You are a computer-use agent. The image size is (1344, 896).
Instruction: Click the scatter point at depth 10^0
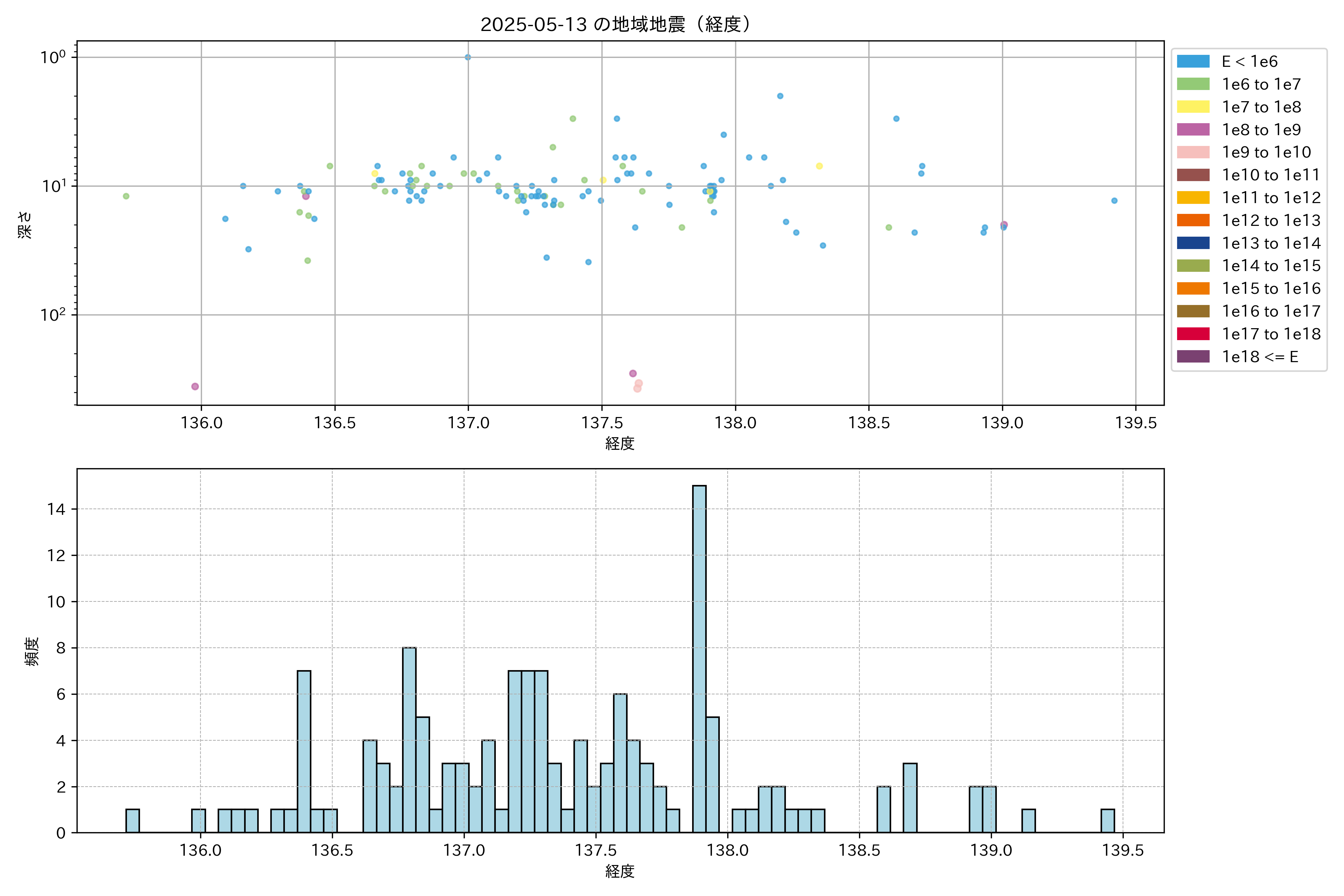[467, 57]
